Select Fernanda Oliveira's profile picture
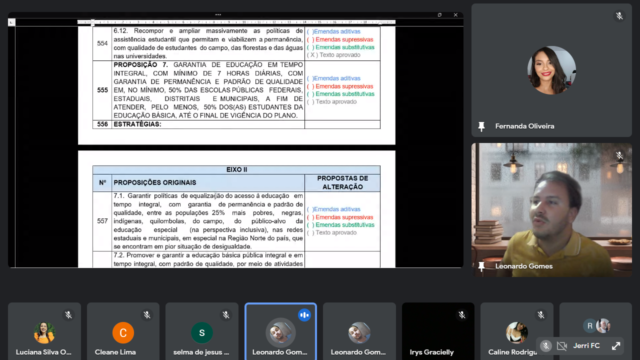The width and height of the screenshot is (640, 360). click(551, 70)
